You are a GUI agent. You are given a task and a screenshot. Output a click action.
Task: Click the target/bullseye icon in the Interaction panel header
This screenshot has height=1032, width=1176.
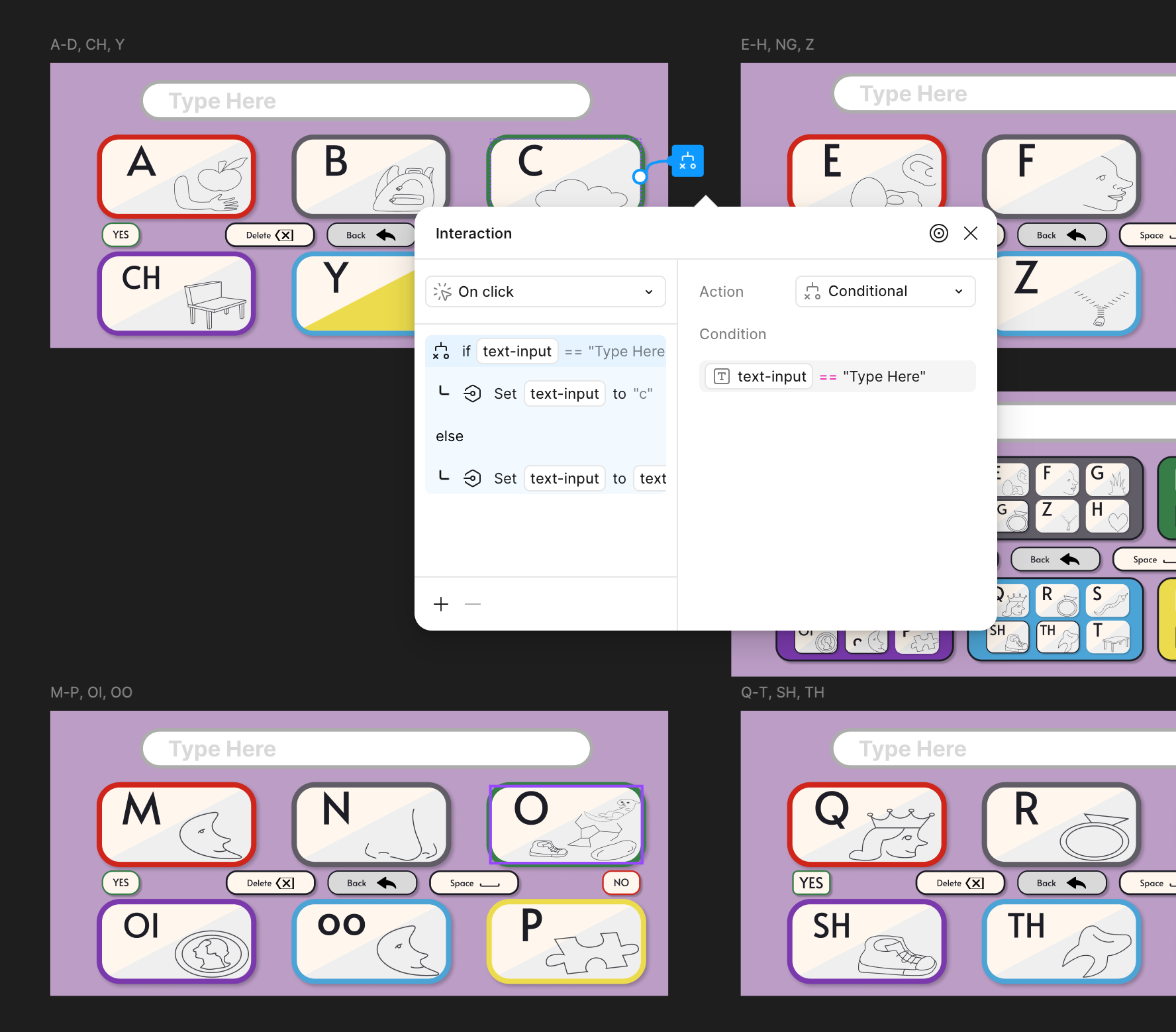(939, 233)
